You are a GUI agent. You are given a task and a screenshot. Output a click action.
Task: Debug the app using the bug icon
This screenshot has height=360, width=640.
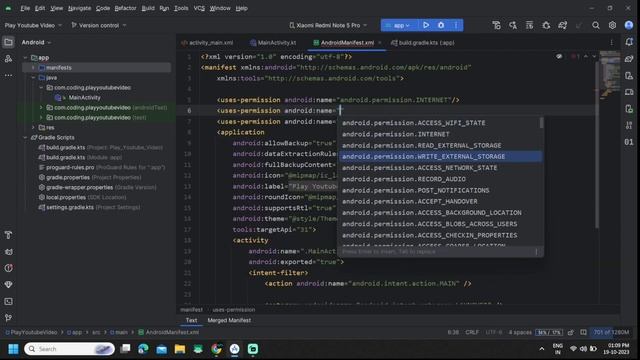pos(441,25)
